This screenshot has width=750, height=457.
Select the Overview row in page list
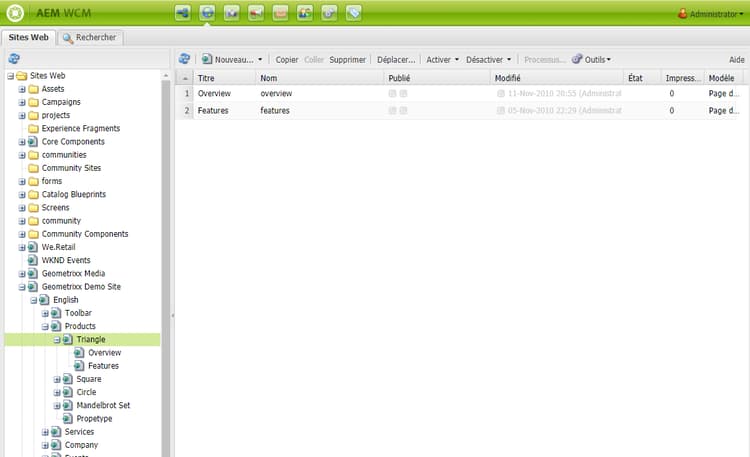pos(459,93)
